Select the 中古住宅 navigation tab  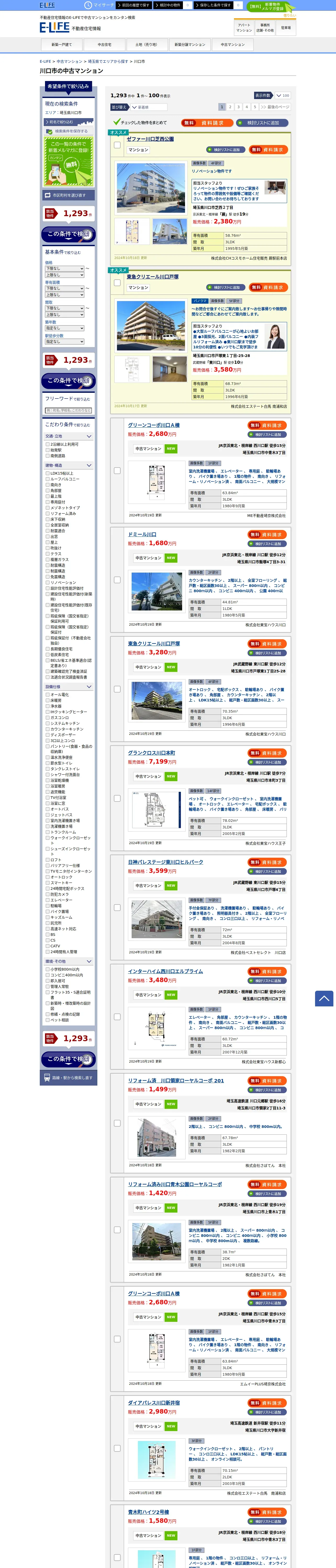coord(104,44)
